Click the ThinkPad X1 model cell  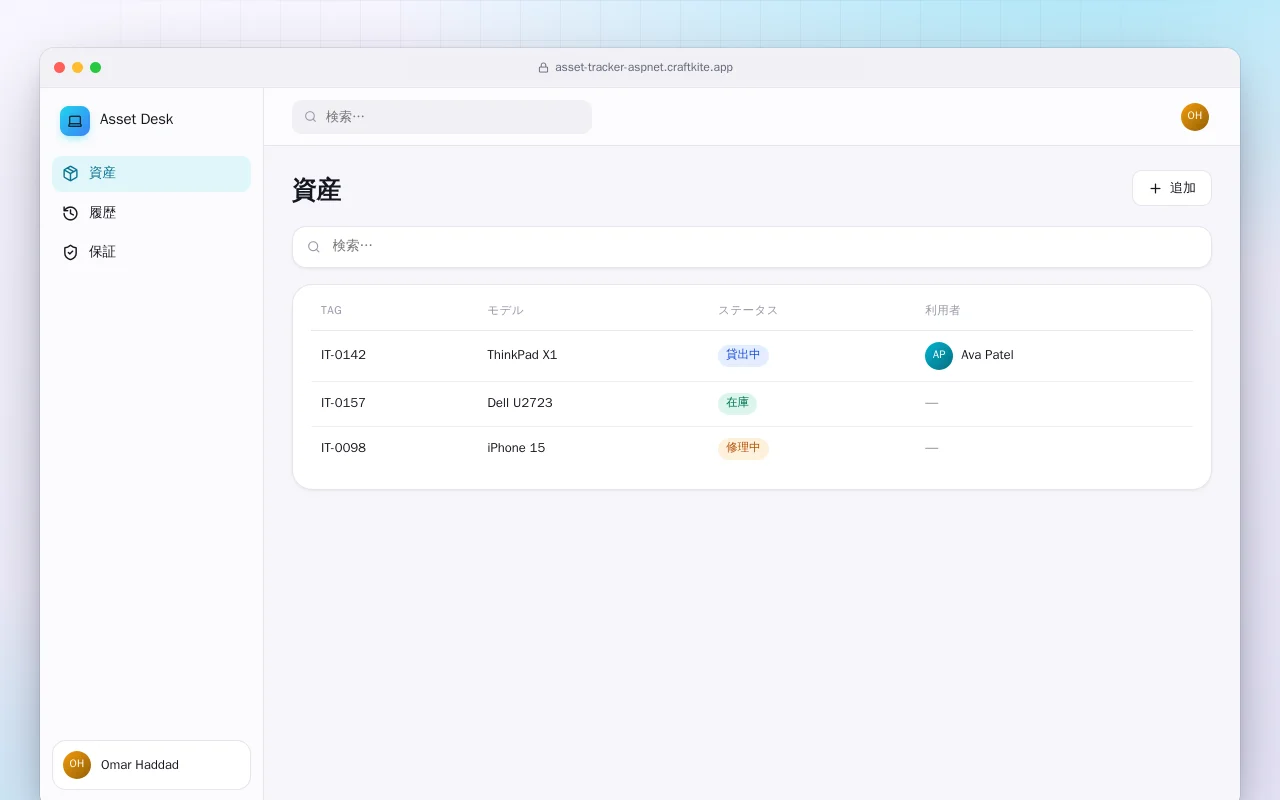click(522, 355)
